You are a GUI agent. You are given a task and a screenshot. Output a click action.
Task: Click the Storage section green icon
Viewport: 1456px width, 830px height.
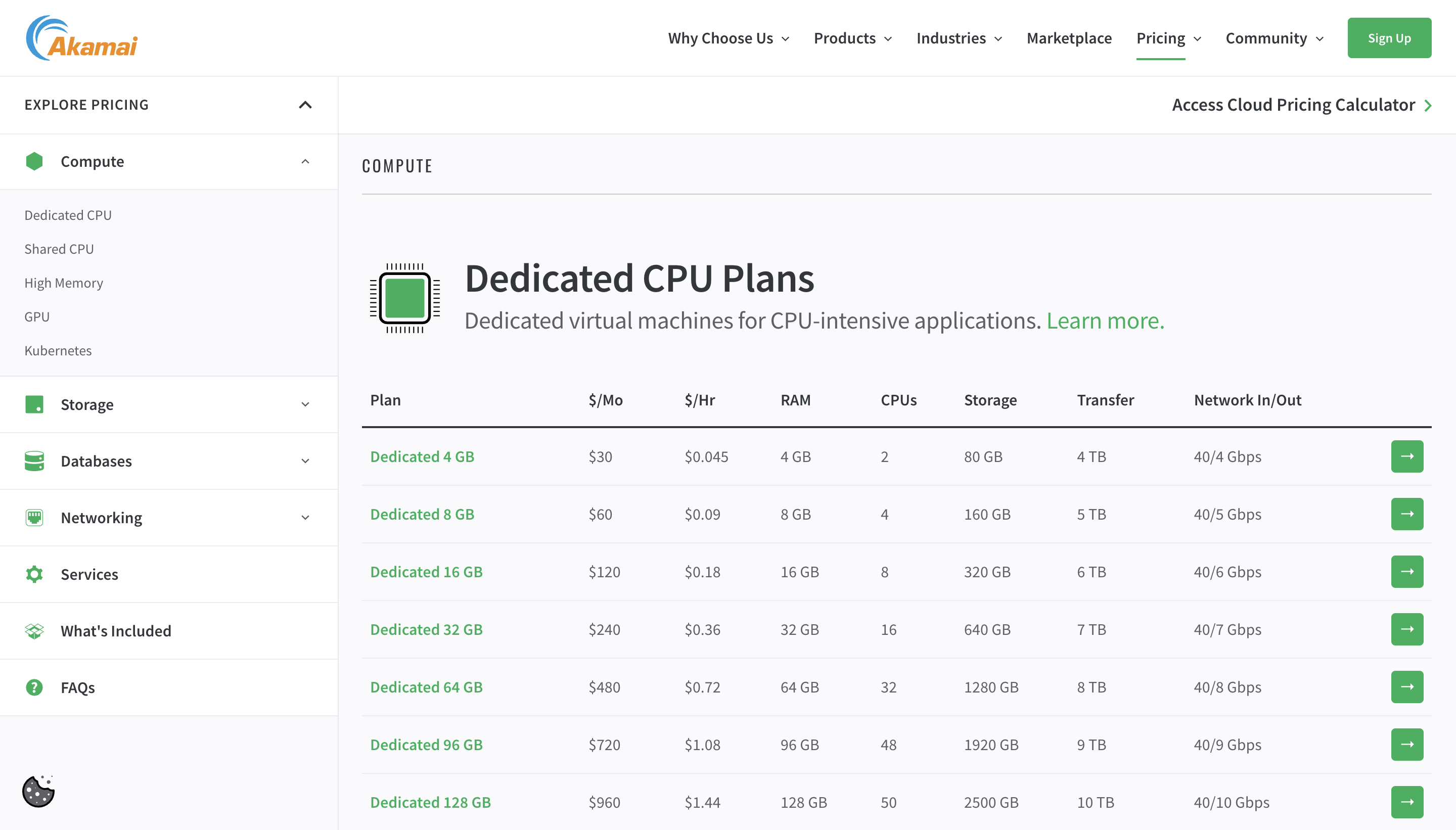pyautogui.click(x=34, y=404)
